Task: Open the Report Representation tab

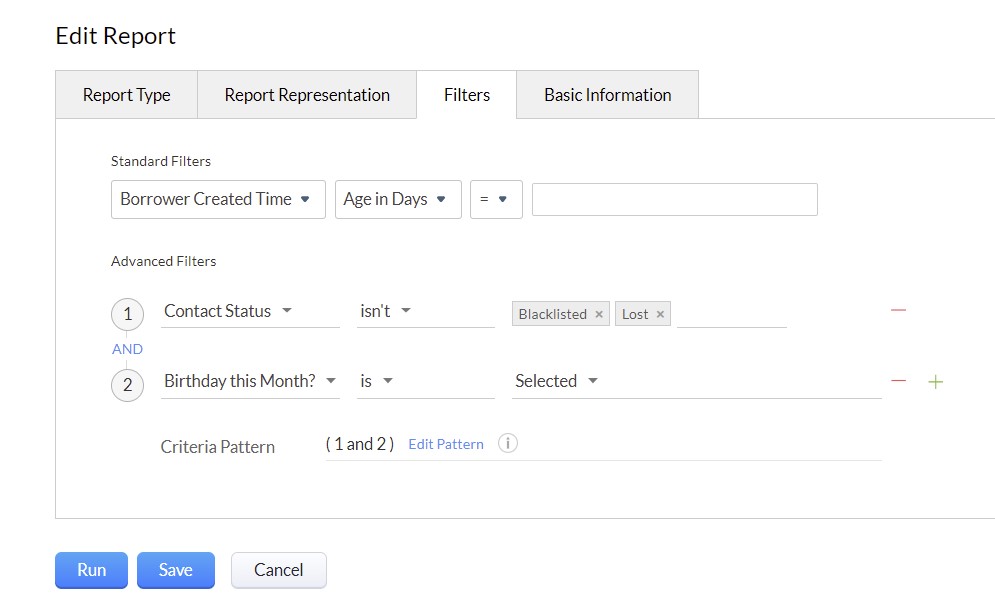Action: pyautogui.click(x=307, y=95)
